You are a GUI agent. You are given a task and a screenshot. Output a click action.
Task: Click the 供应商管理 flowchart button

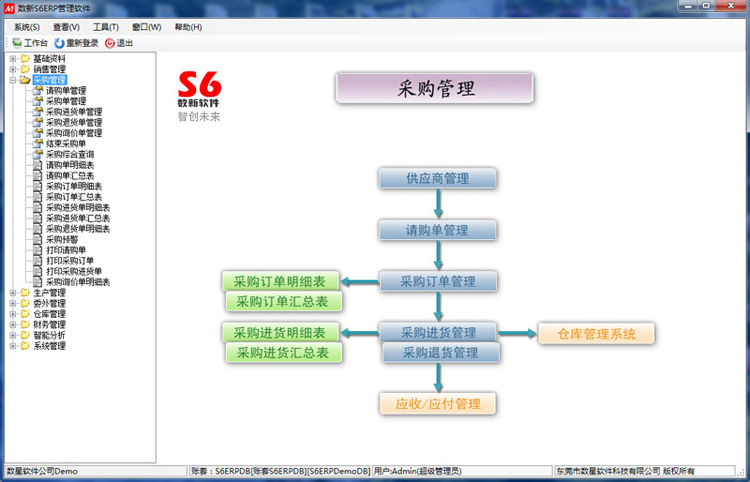pos(438,178)
